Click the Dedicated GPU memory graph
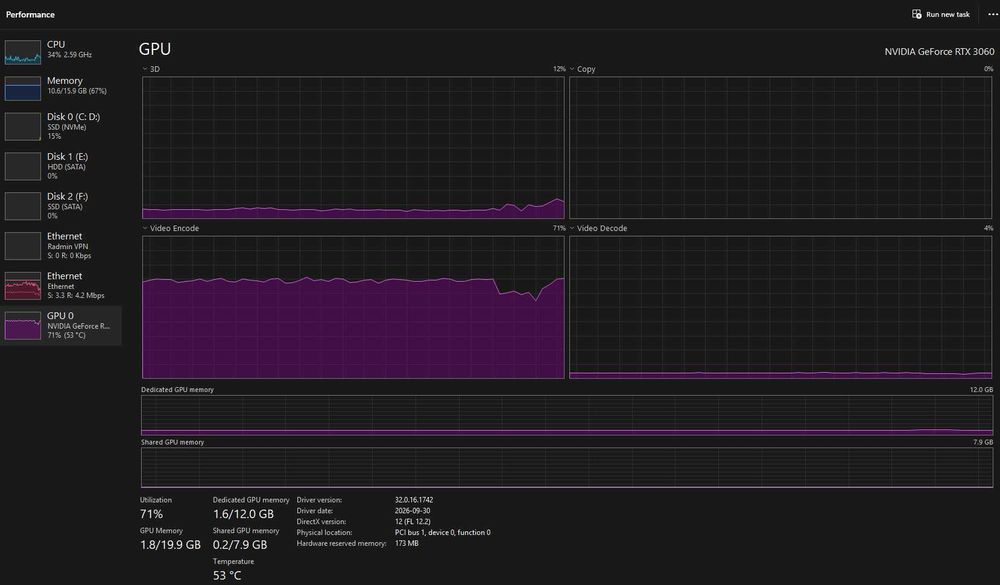 tap(567, 415)
